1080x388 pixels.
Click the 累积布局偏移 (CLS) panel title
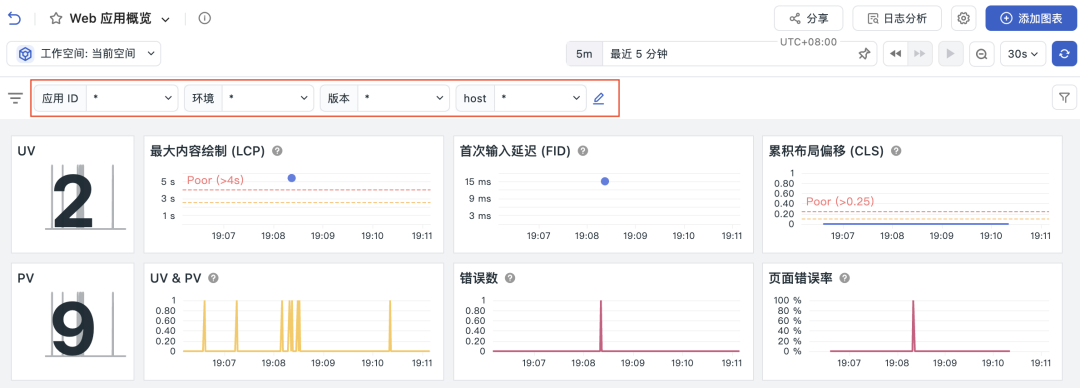(x=826, y=151)
